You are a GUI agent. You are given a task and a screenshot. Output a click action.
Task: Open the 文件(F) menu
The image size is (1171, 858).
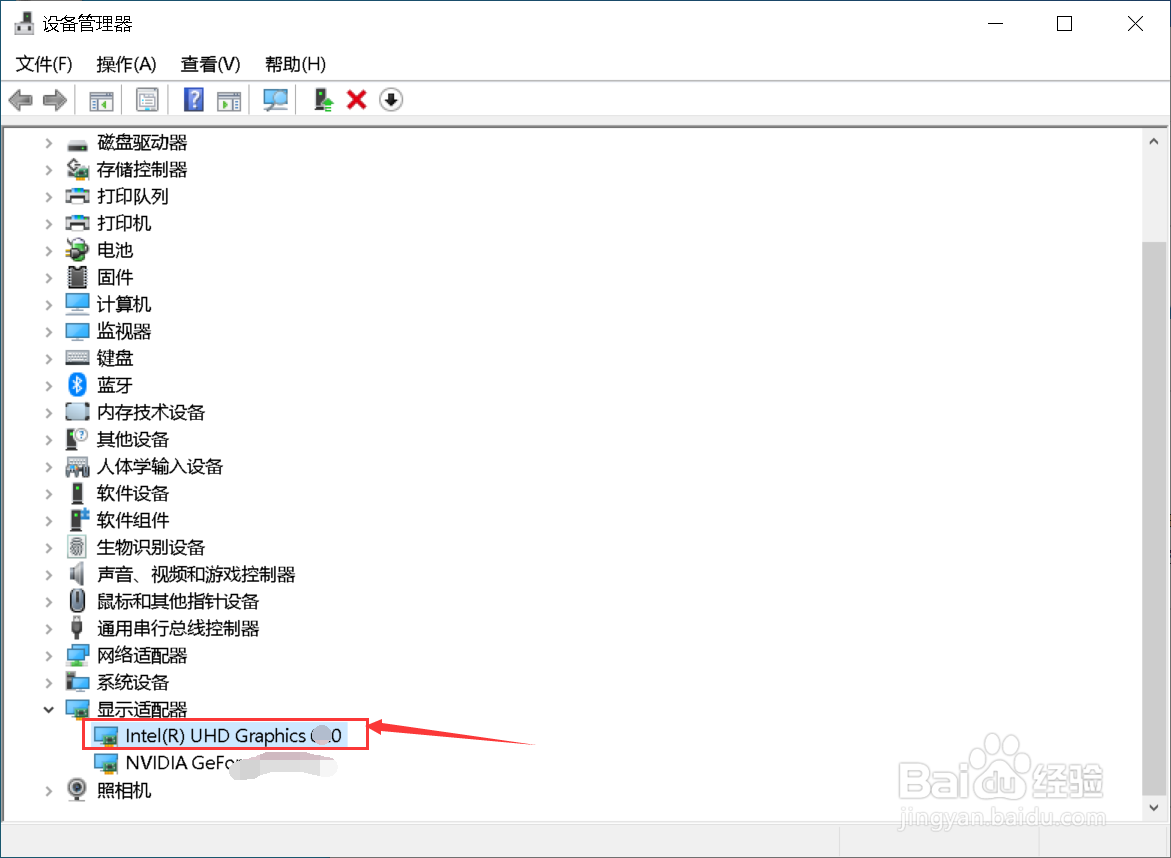(x=44, y=64)
